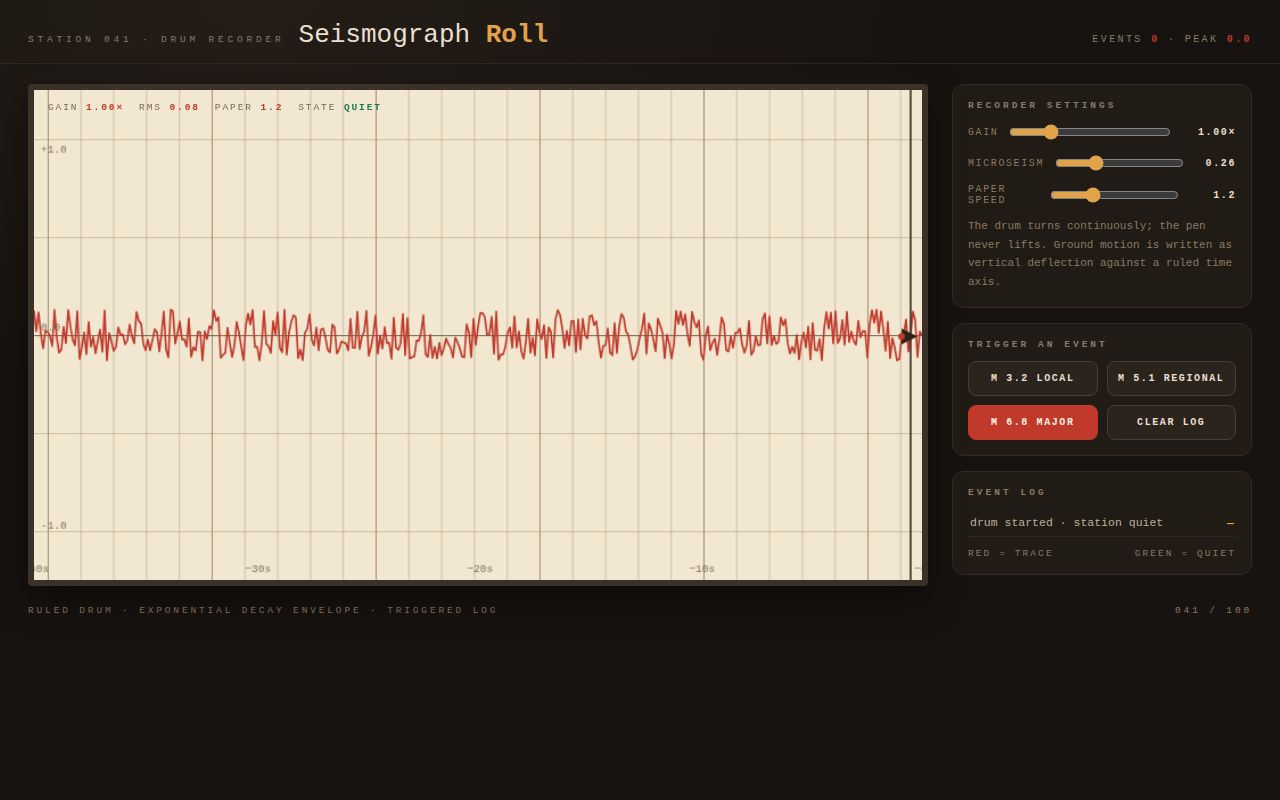Click the drum description paragraph
The width and height of the screenshot is (1280, 800).
point(1102,254)
